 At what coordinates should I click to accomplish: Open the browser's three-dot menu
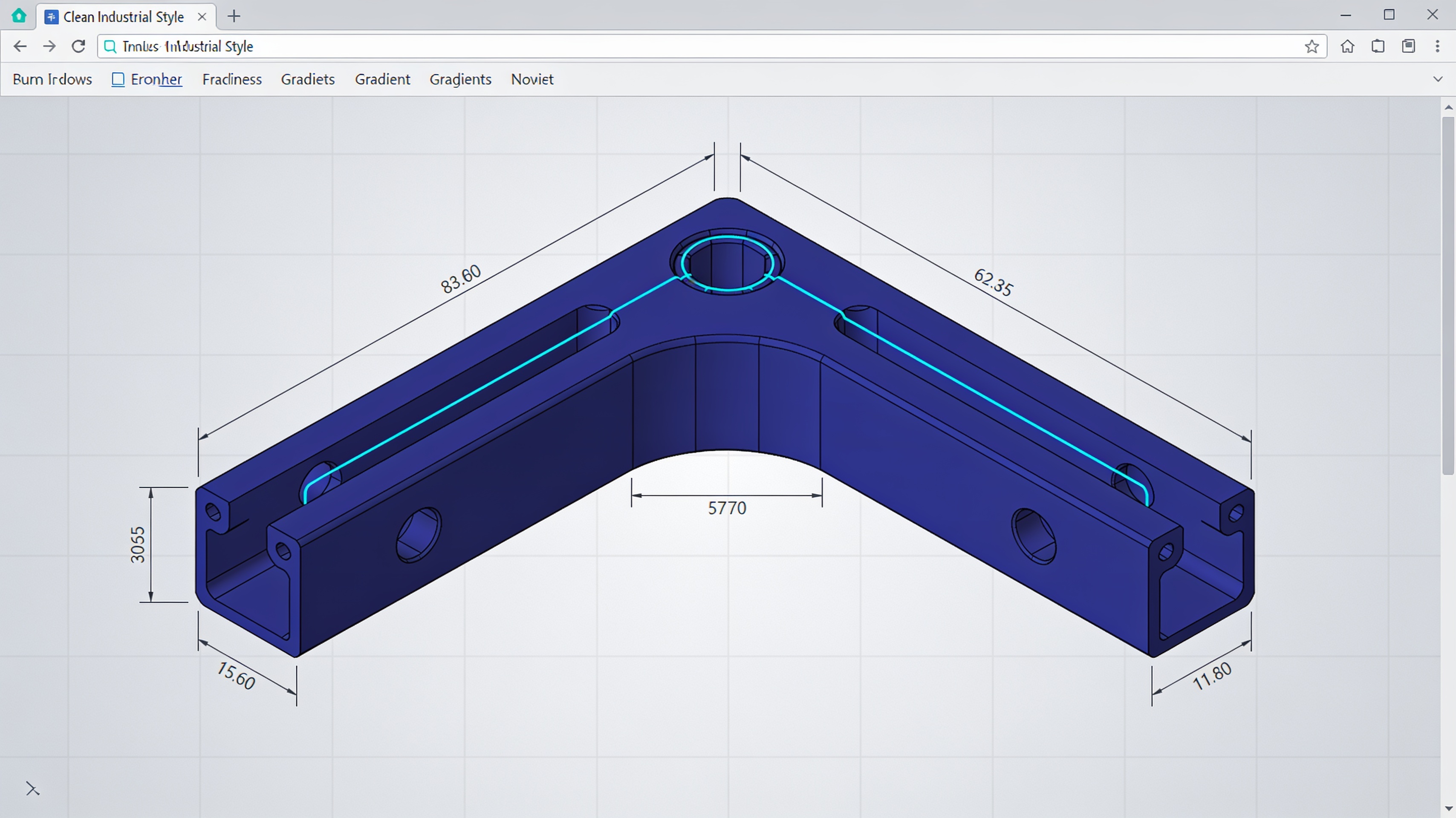click(1437, 46)
